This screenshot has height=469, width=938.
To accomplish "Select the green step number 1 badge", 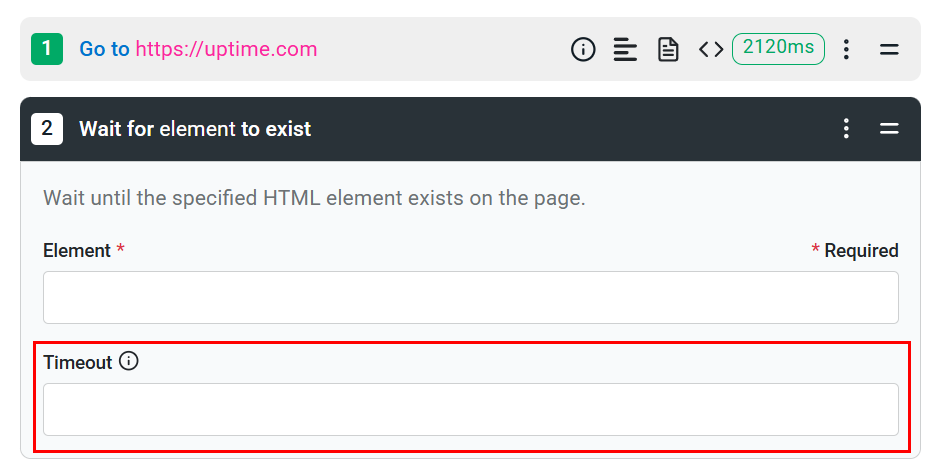I will coord(47,49).
